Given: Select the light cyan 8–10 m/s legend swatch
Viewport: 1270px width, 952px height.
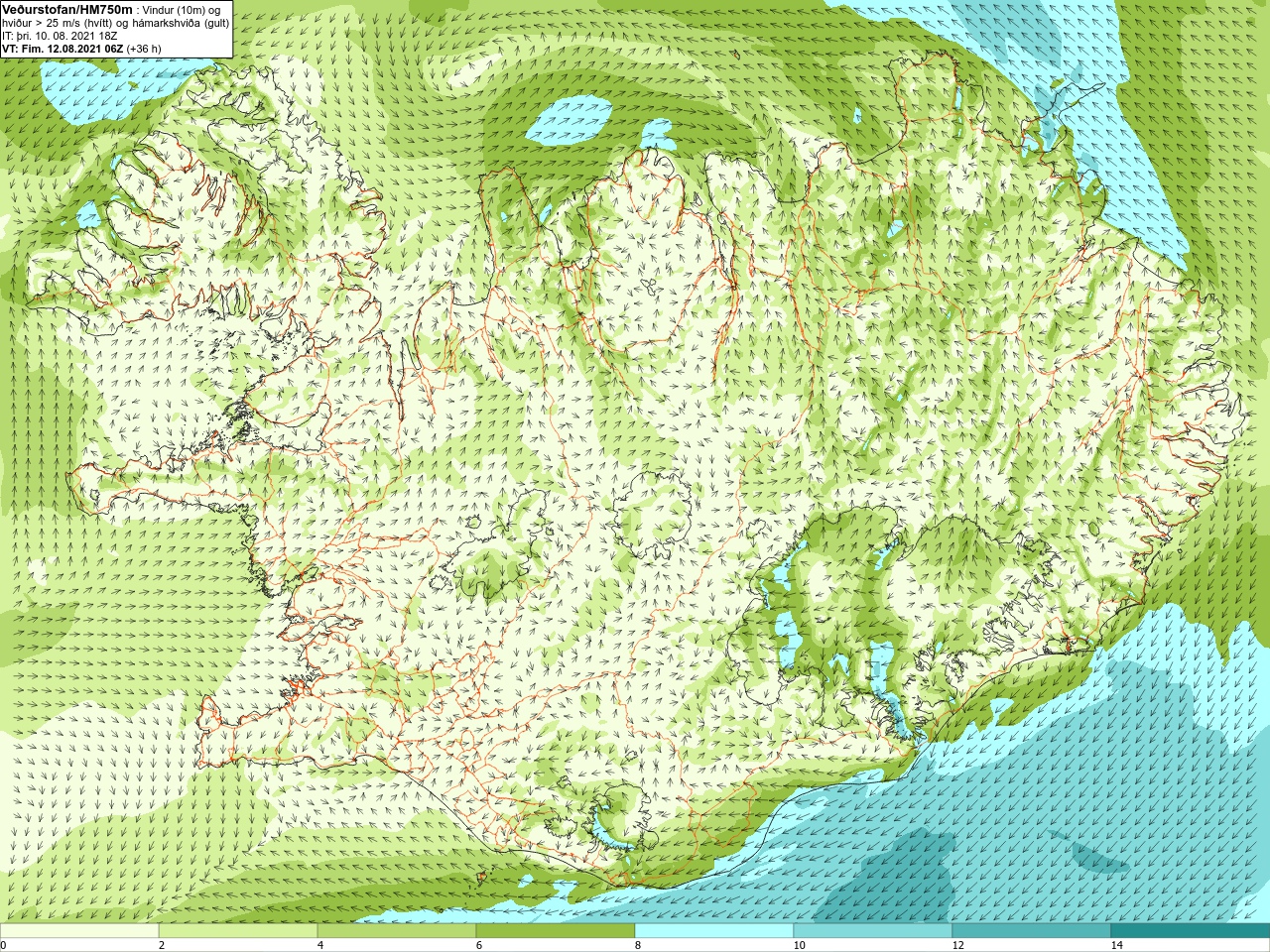Looking at the screenshot, I should pyautogui.click(x=714, y=931).
